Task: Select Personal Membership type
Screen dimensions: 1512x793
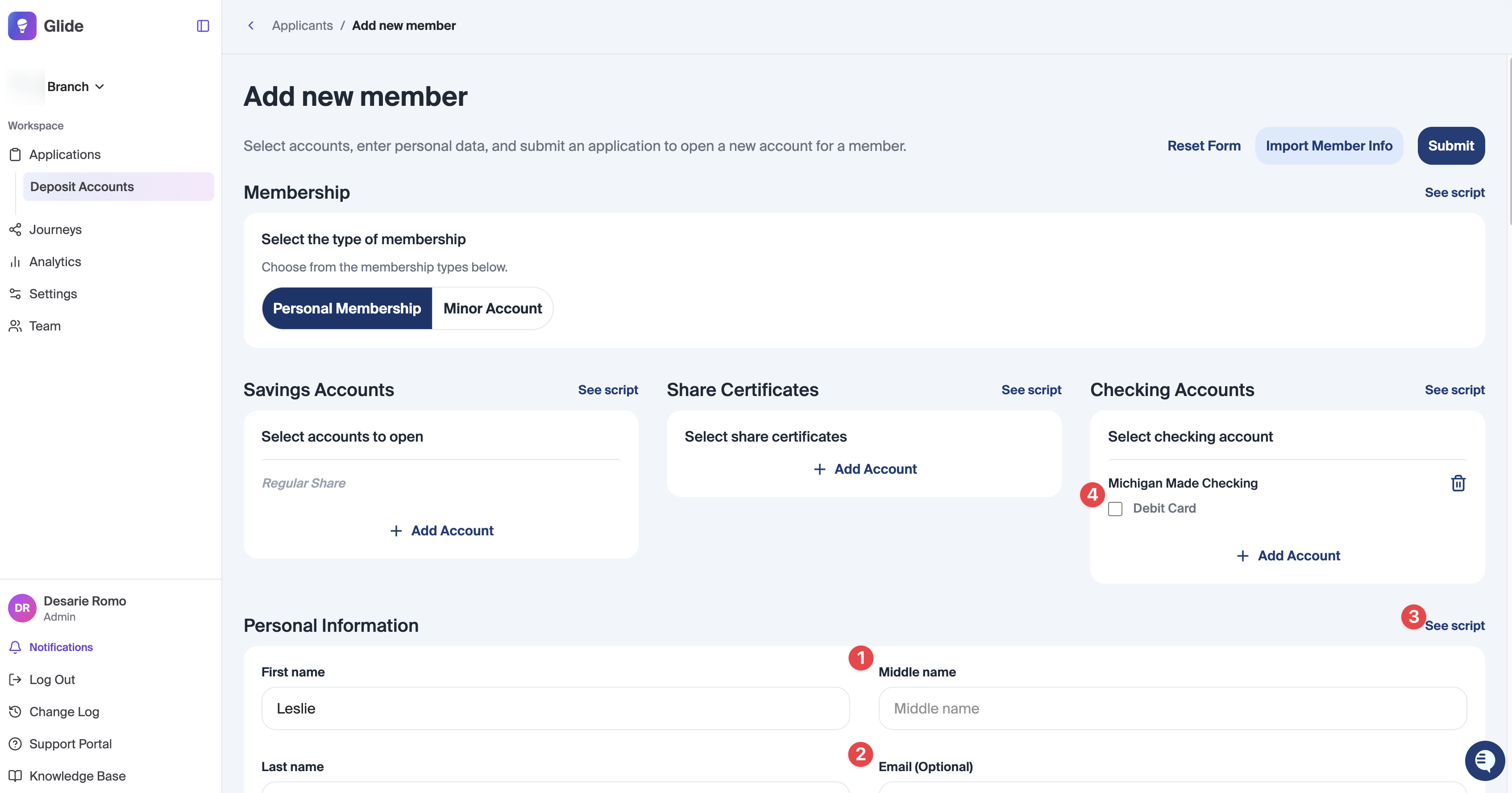Action: pyautogui.click(x=347, y=309)
